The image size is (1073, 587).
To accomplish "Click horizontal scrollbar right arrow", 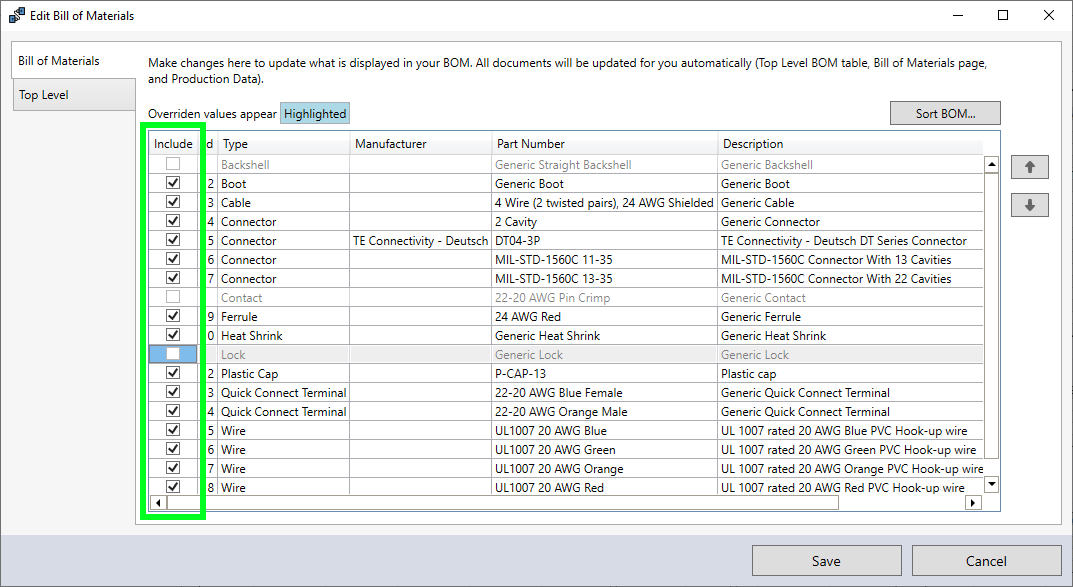I will tap(972, 503).
